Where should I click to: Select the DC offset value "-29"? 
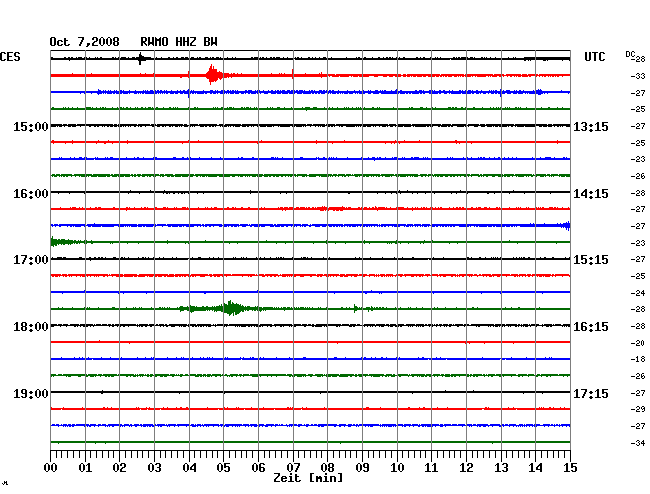(x=638, y=409)
